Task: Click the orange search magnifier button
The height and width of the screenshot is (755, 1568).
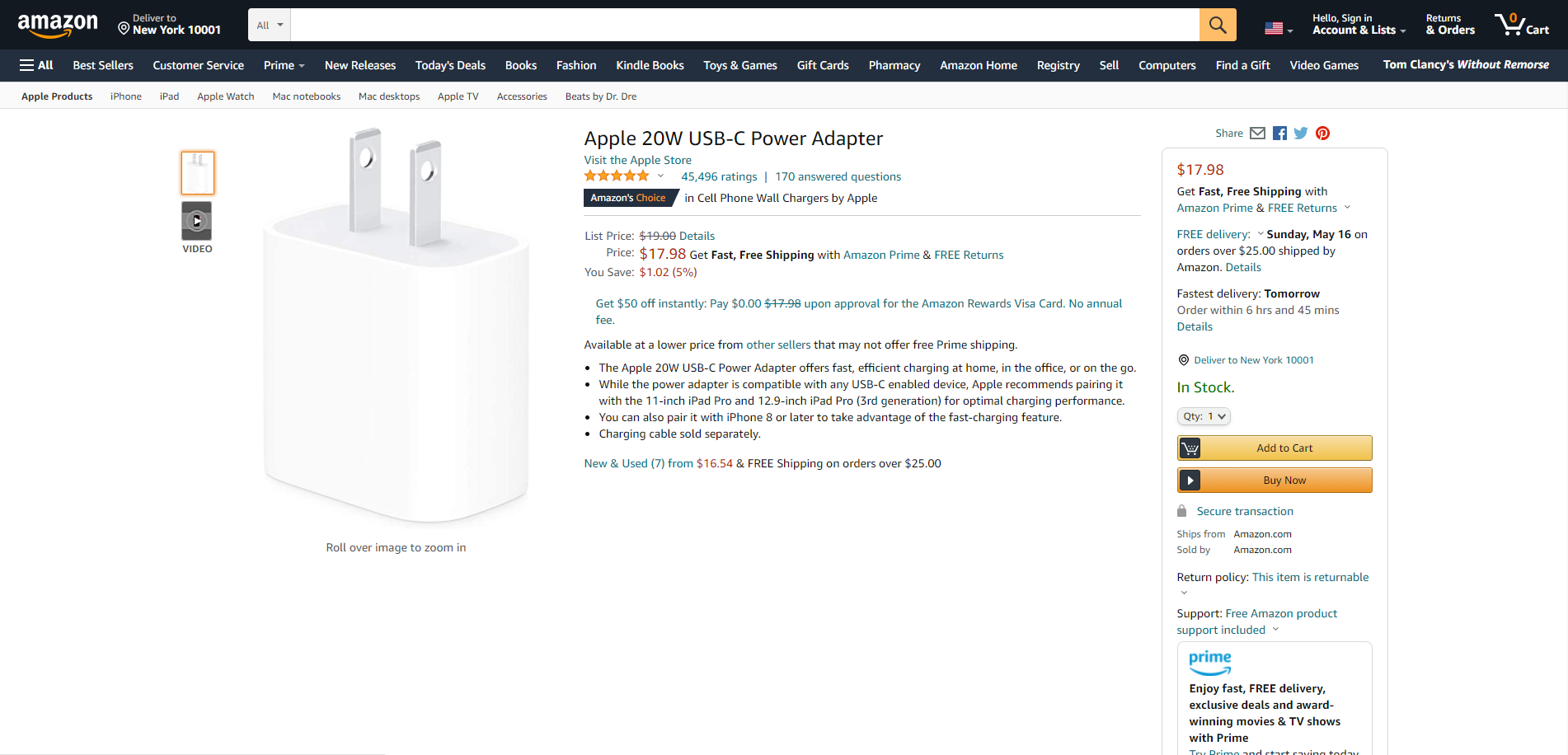Action: 1217,25
